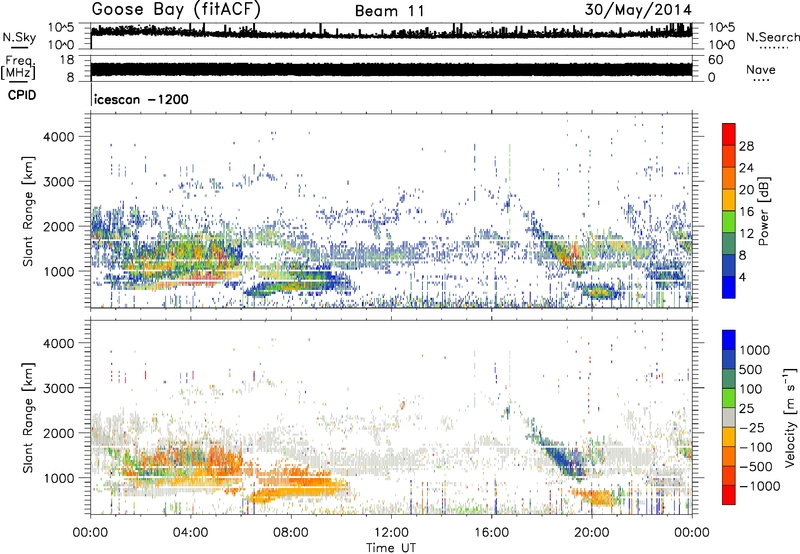Click the "12:00" time tick label
The width and height of the screenshot is (800, 554).
point(391,533)
